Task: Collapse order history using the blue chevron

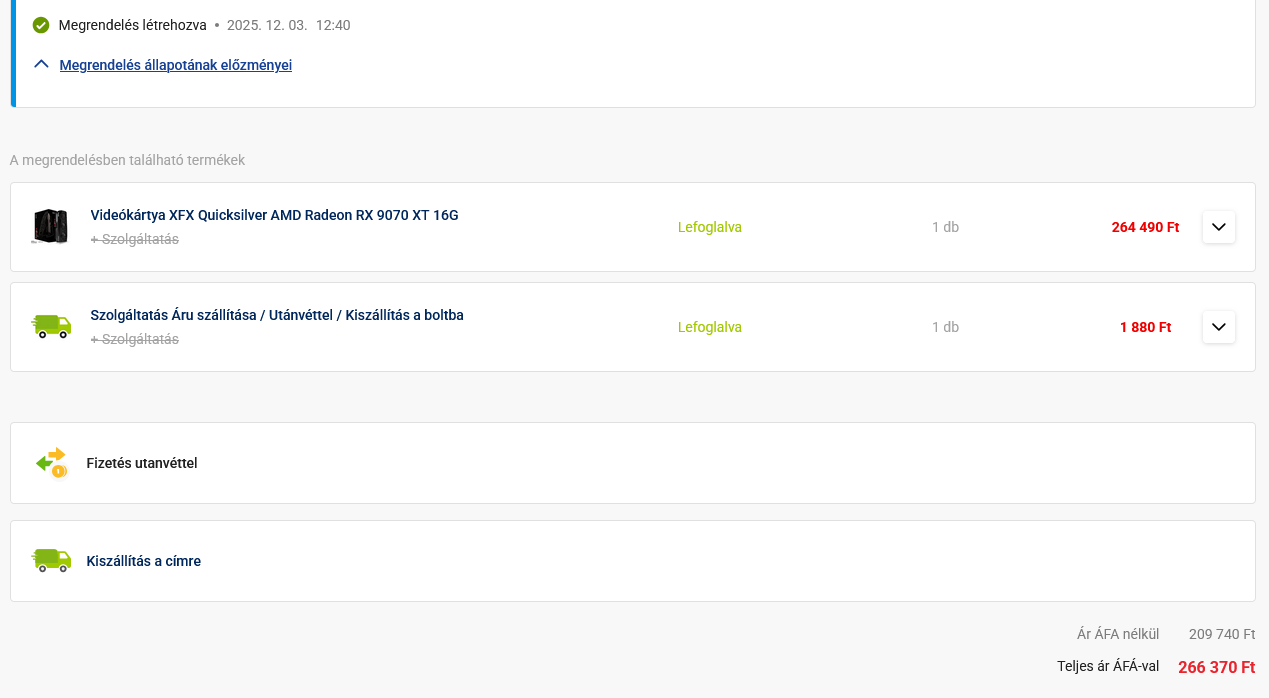Action: click(41, 64)
